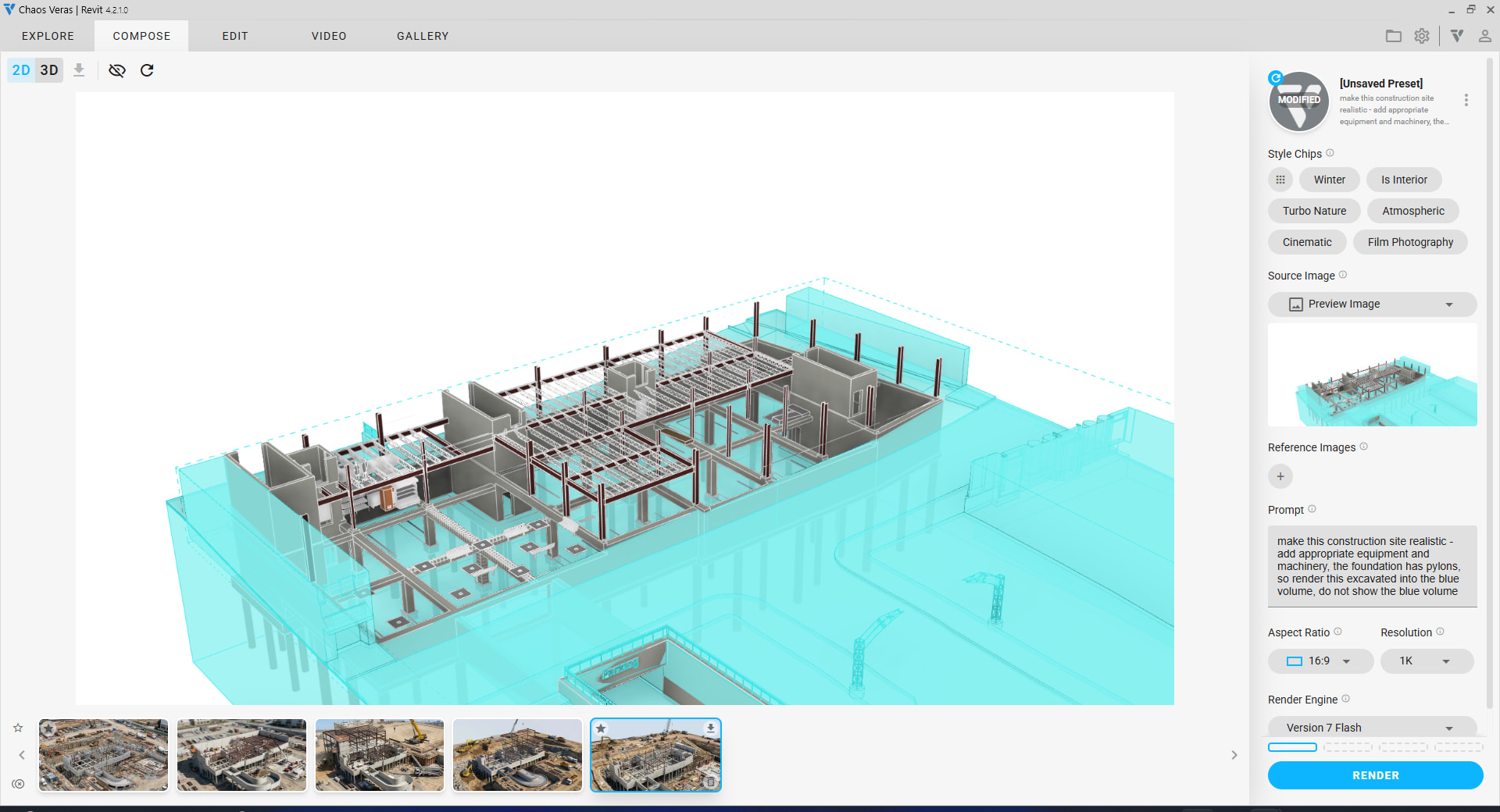The height and width of the screenshot is (812, 1500).
Task: Open the 16:9 aspect ratio dropdown
Action: (x=1320, y=661)
